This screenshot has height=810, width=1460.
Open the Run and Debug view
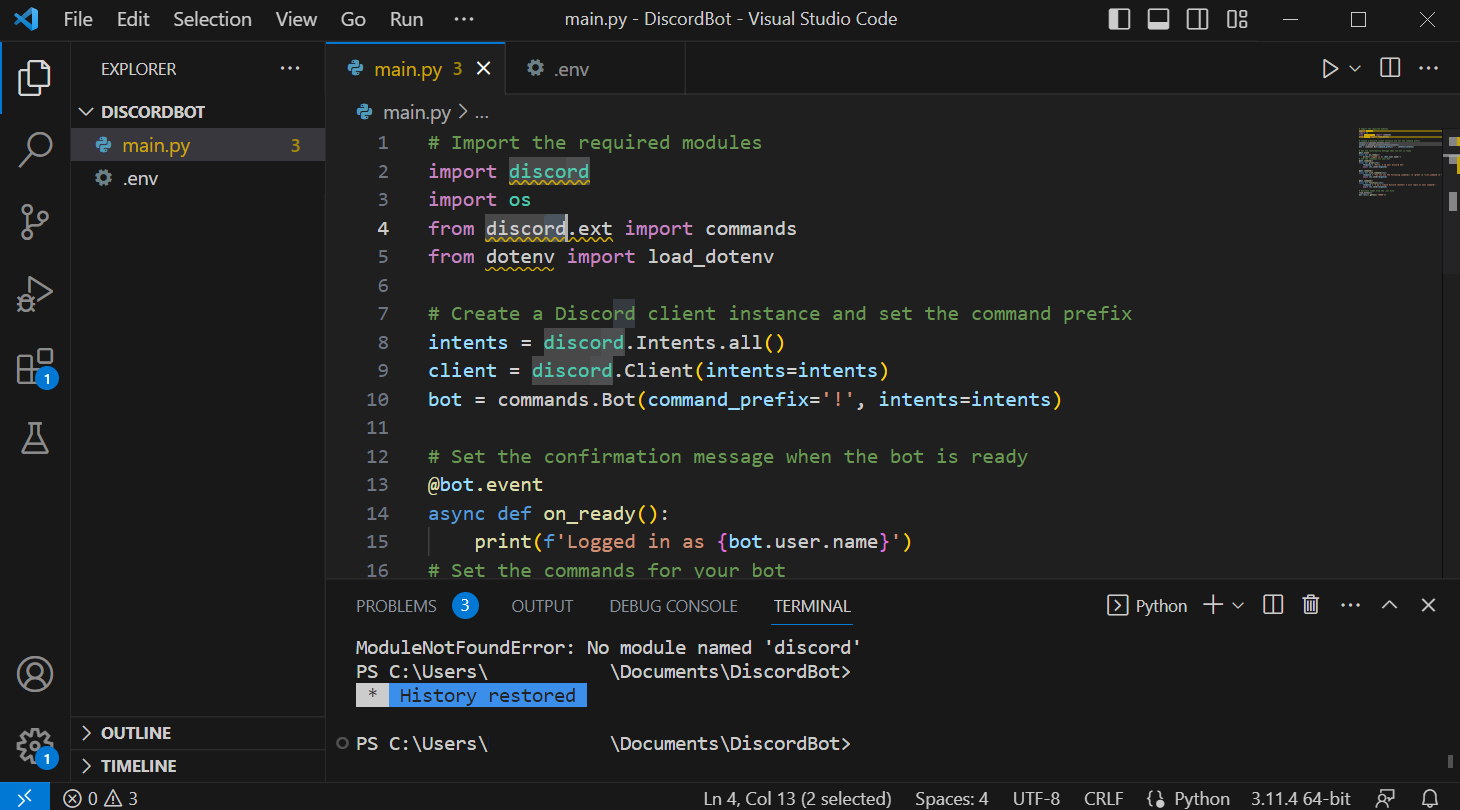tap(36, 294)
